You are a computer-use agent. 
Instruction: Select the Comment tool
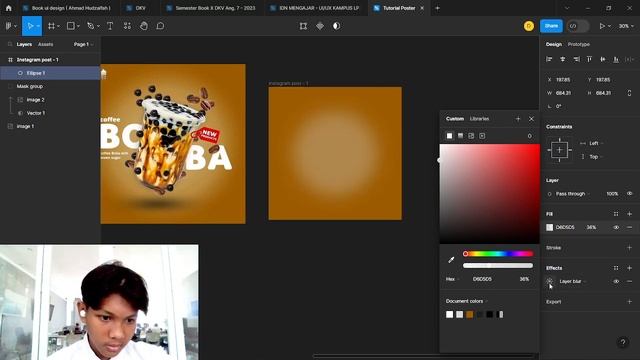[160, 26]
